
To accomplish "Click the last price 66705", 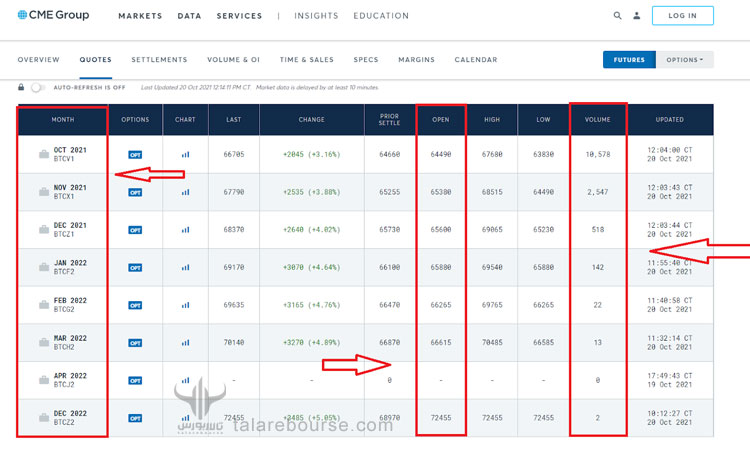I will pyautogui.click(x=233, y=154).
